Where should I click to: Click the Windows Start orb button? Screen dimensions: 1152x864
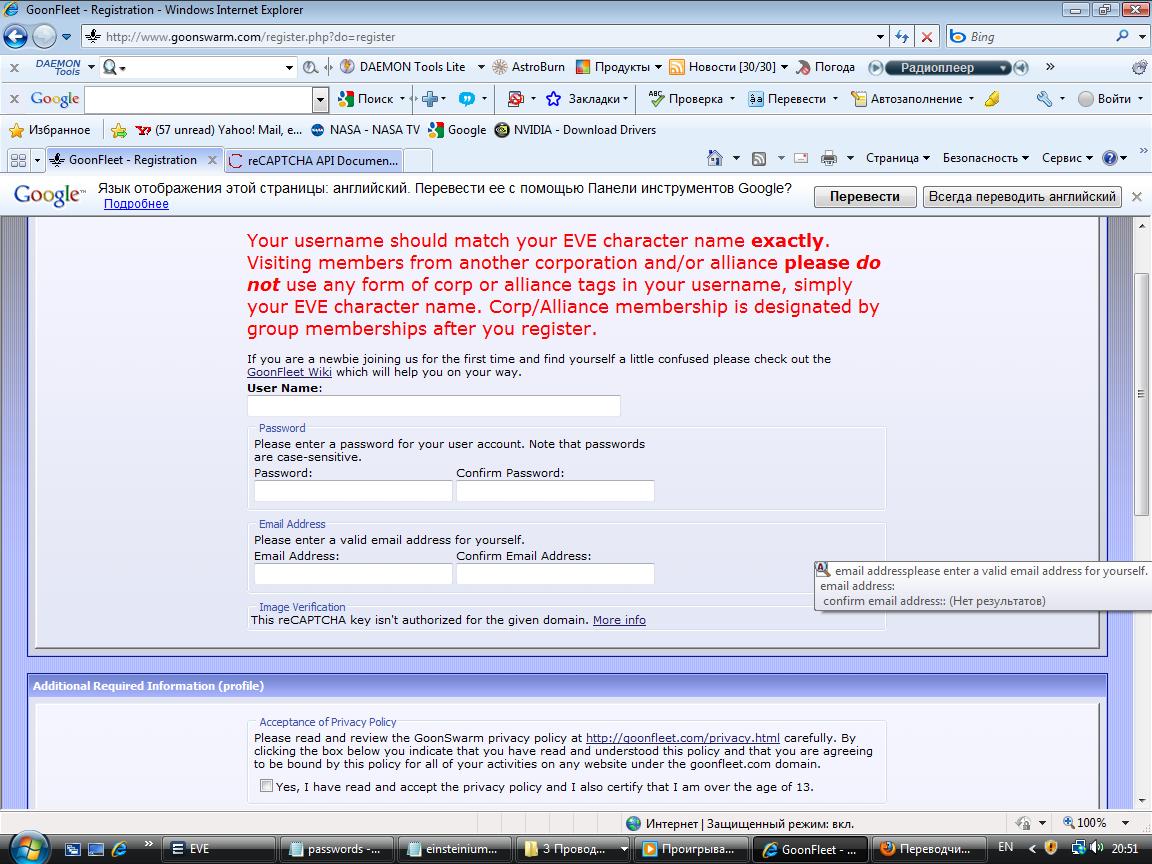pos(29,849)
